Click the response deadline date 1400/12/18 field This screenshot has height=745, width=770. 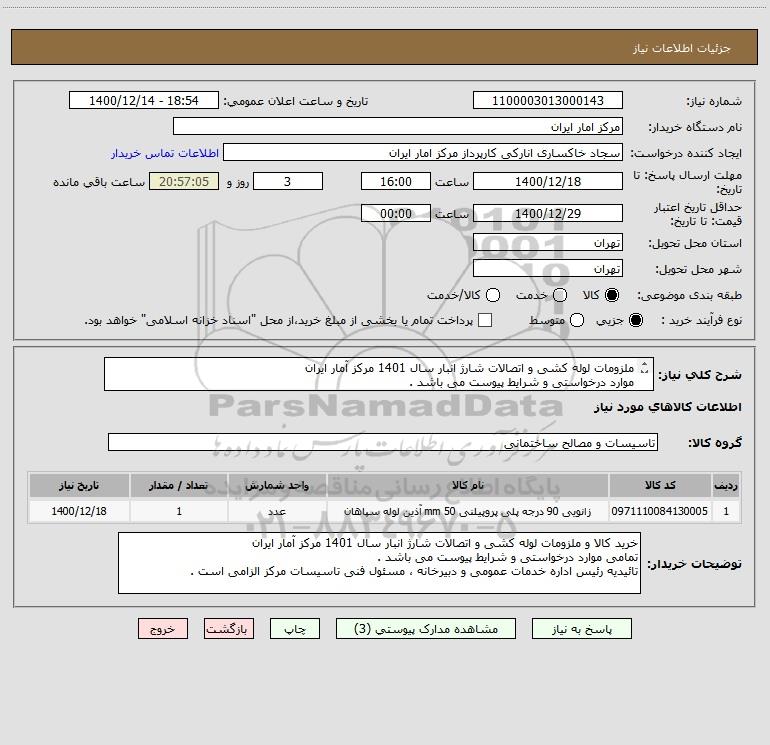point(548,182)
